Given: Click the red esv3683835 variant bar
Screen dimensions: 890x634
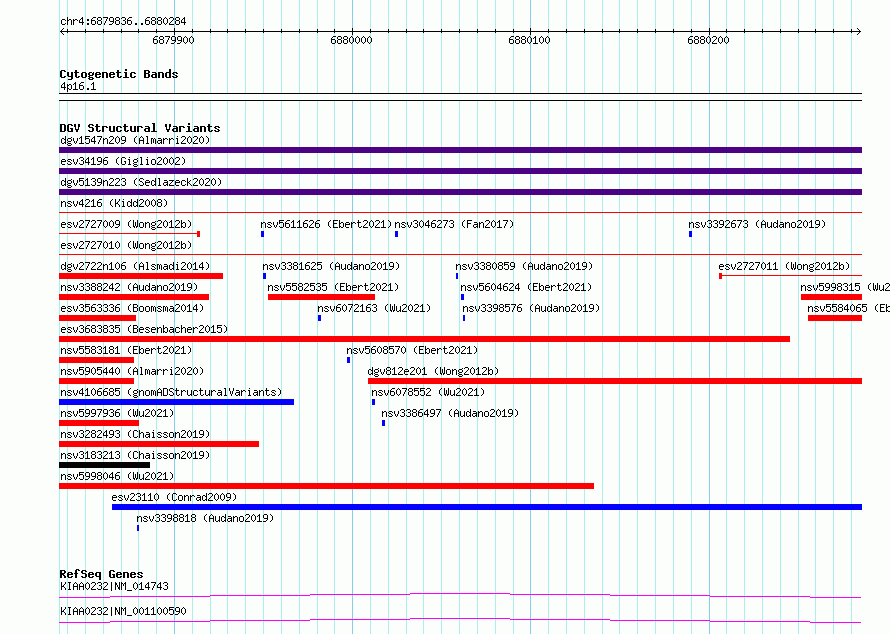Looking at the screenshot, I should 425,339.
